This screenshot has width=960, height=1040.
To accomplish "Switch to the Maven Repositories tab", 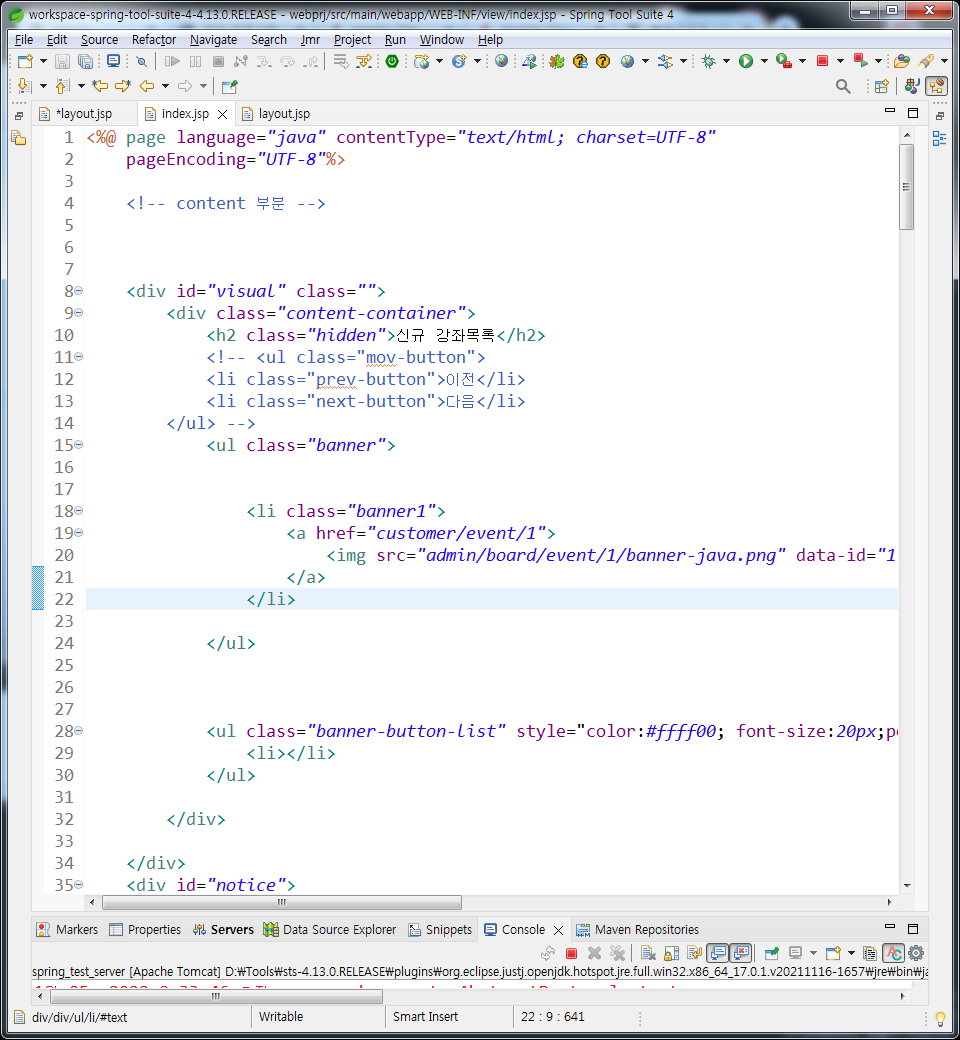I will pyautogui.click(x=637, y=930).
